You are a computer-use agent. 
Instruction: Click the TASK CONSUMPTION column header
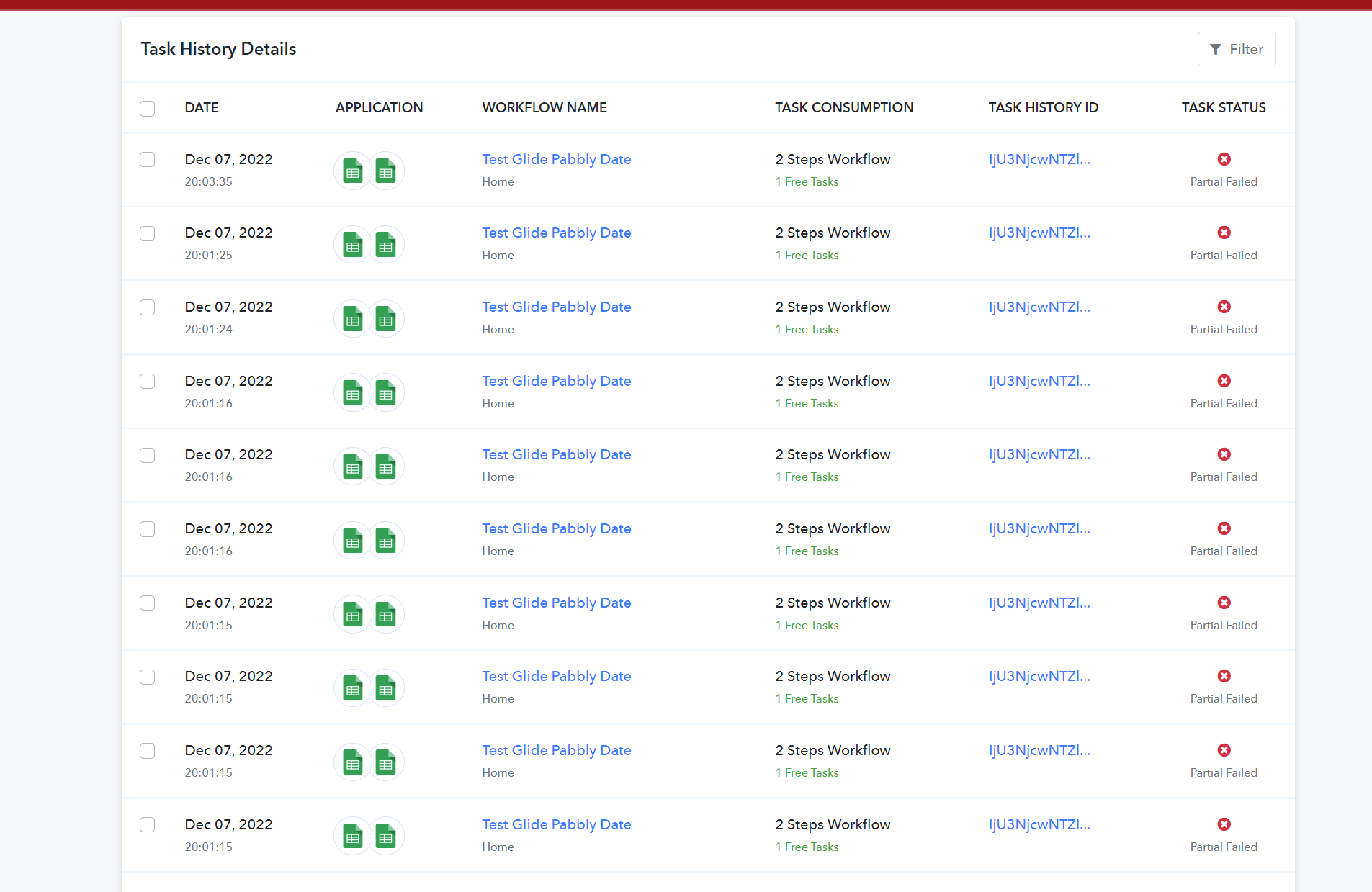point(844,107)
